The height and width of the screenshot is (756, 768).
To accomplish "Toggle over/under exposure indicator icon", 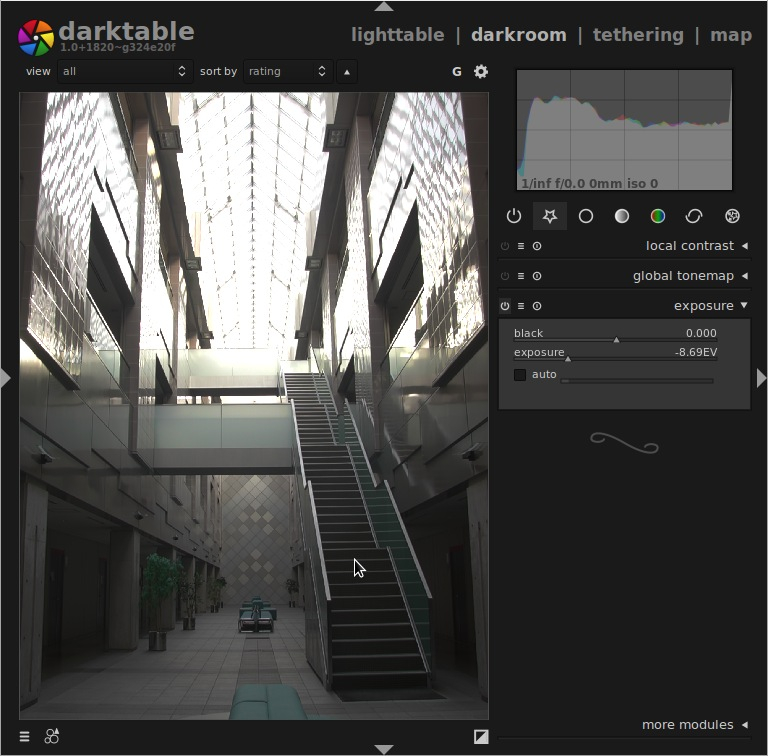I will click(x=481, y=736).
